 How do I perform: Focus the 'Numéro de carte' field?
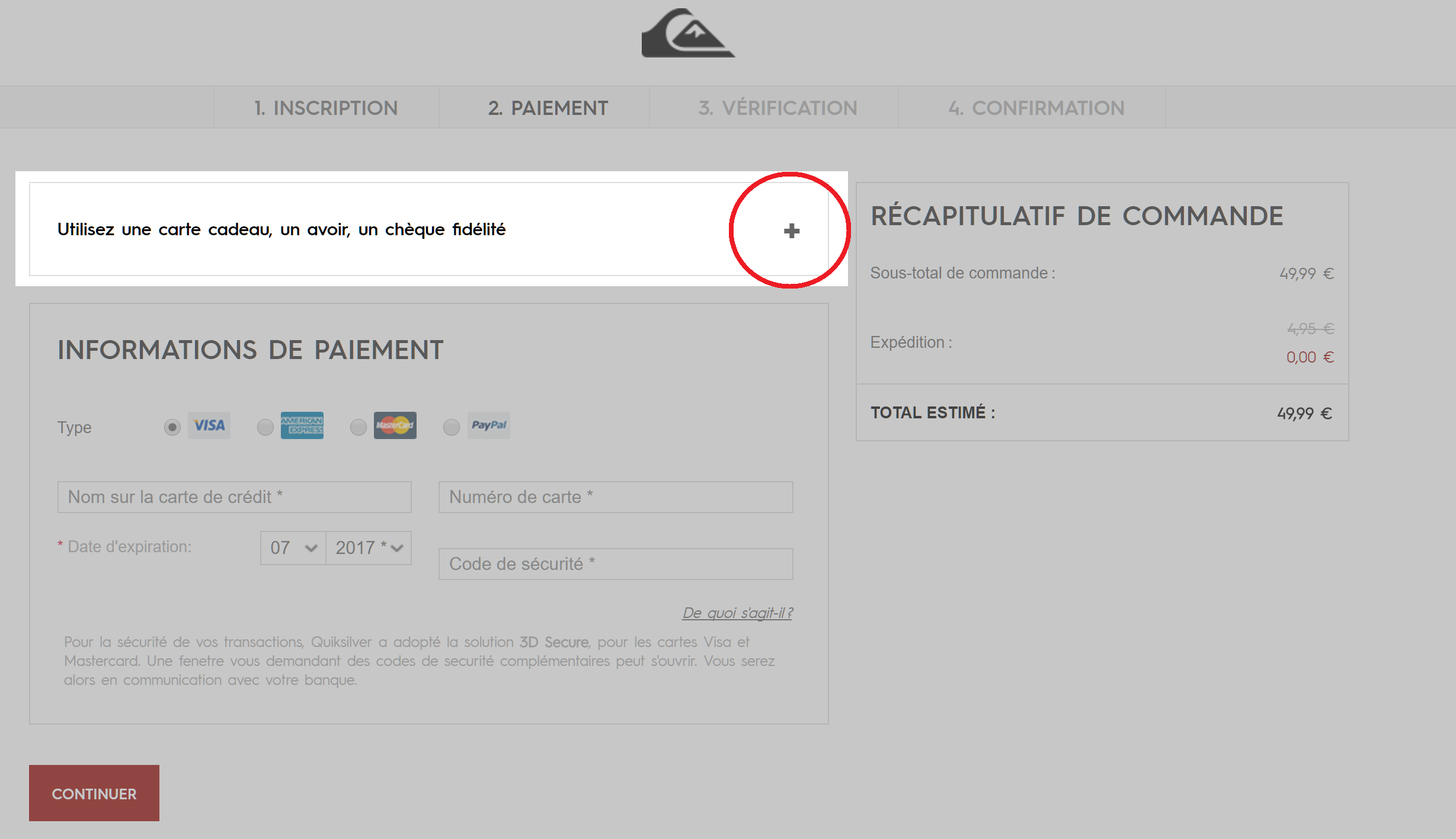coord(616,497)
